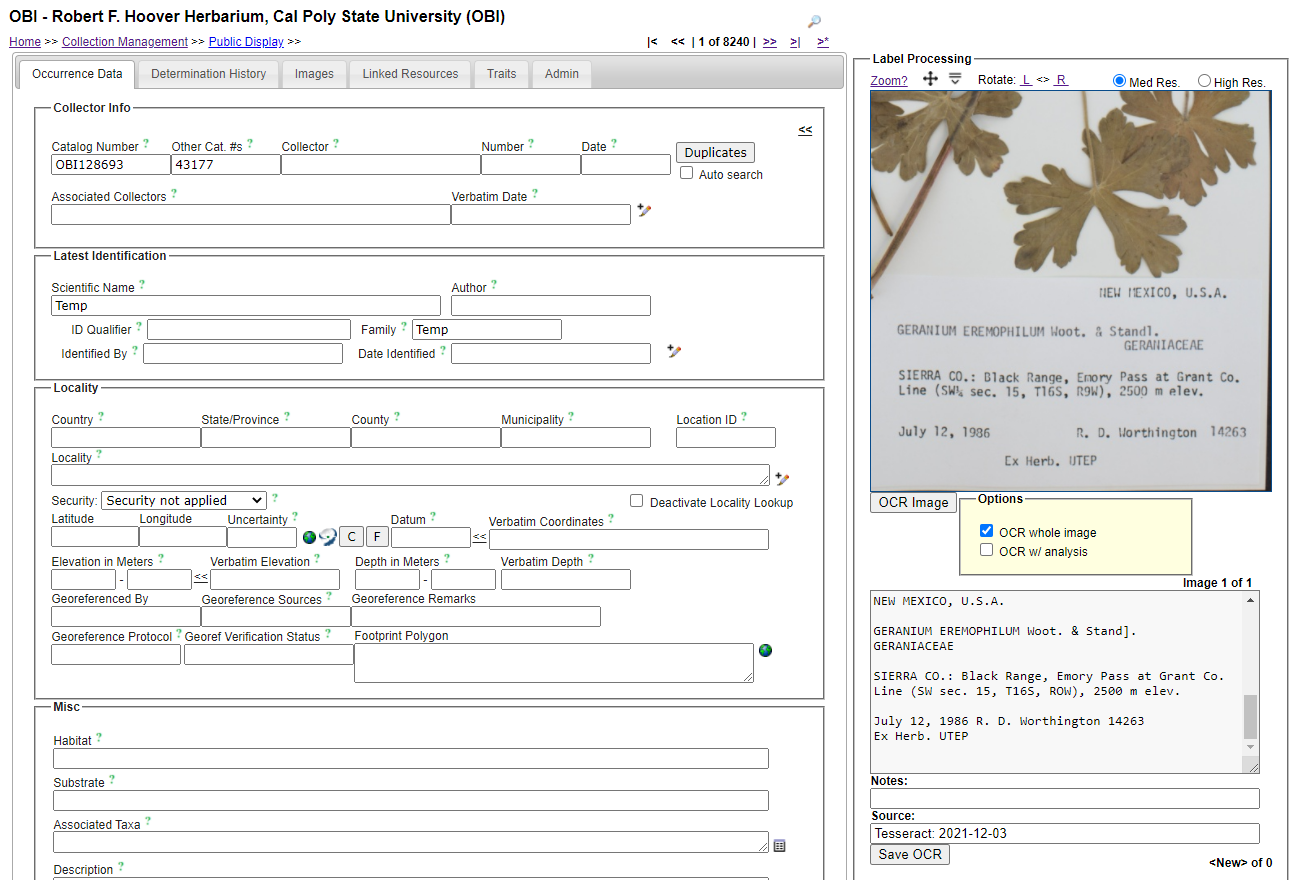The height and width of the screenshot is (880, 1306).
Task: Click the anchor-down icon beside the move icon
Action: coord(955,79)
